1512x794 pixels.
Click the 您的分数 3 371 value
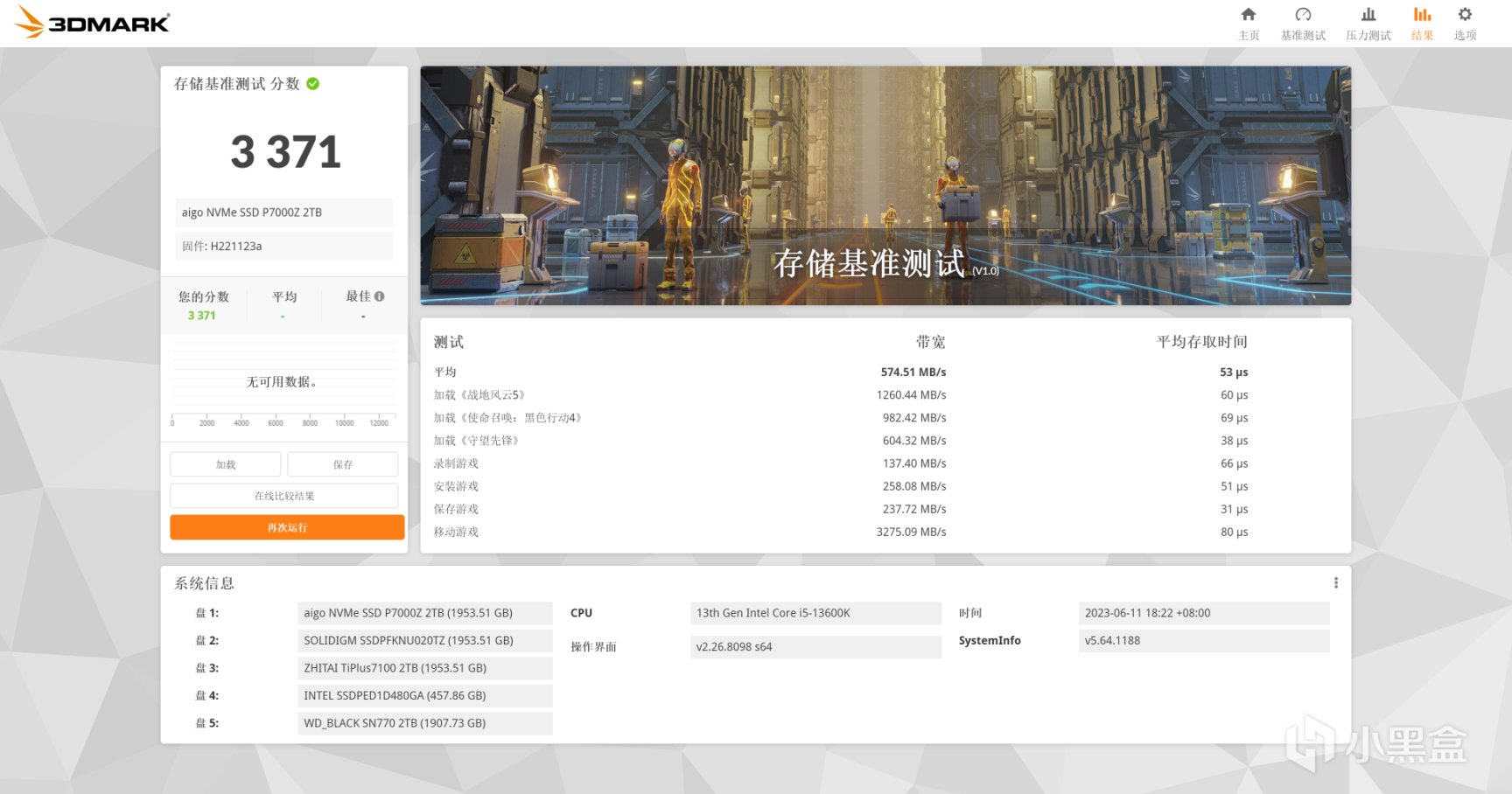(201, 316)
